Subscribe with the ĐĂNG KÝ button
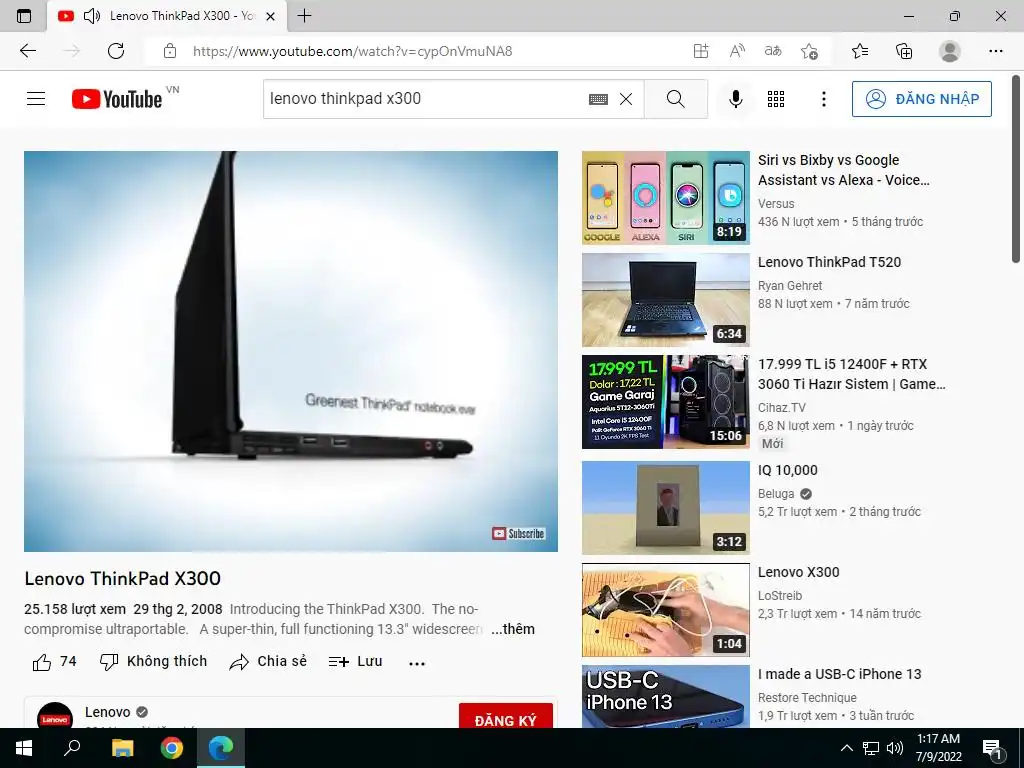 click(505, 718)
